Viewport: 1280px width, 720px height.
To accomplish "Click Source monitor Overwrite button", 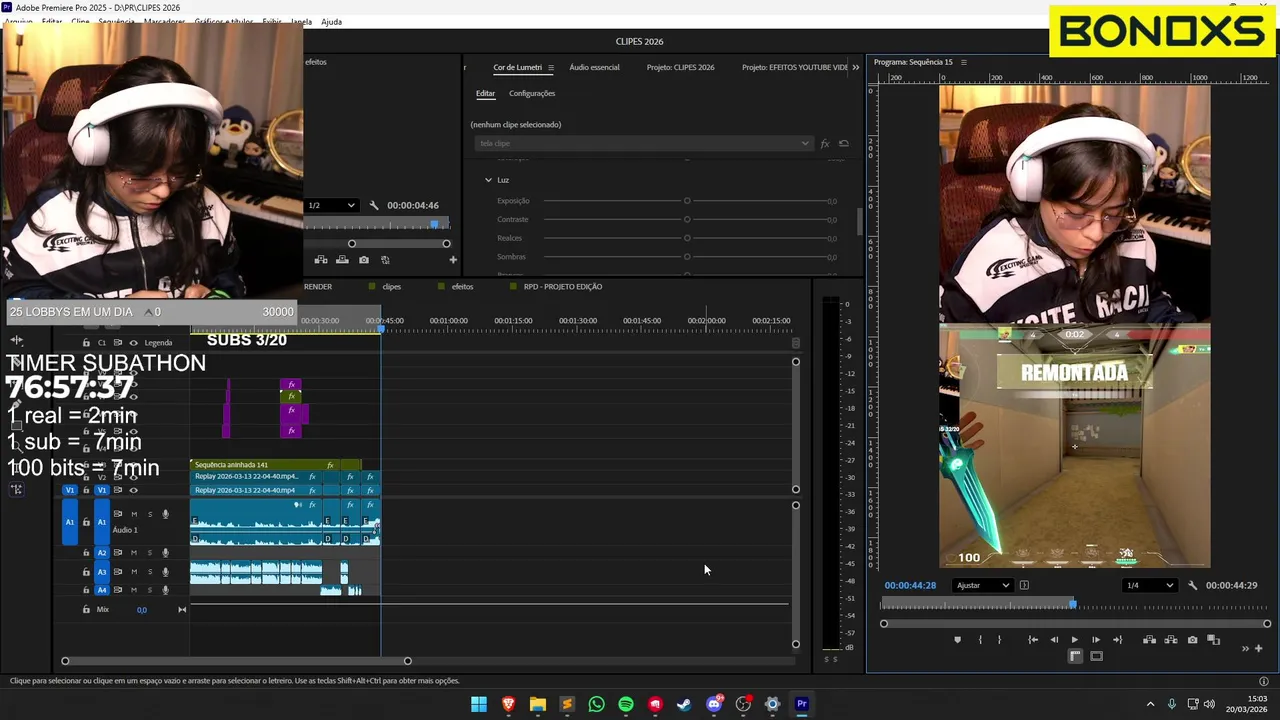I will point(342,260).
